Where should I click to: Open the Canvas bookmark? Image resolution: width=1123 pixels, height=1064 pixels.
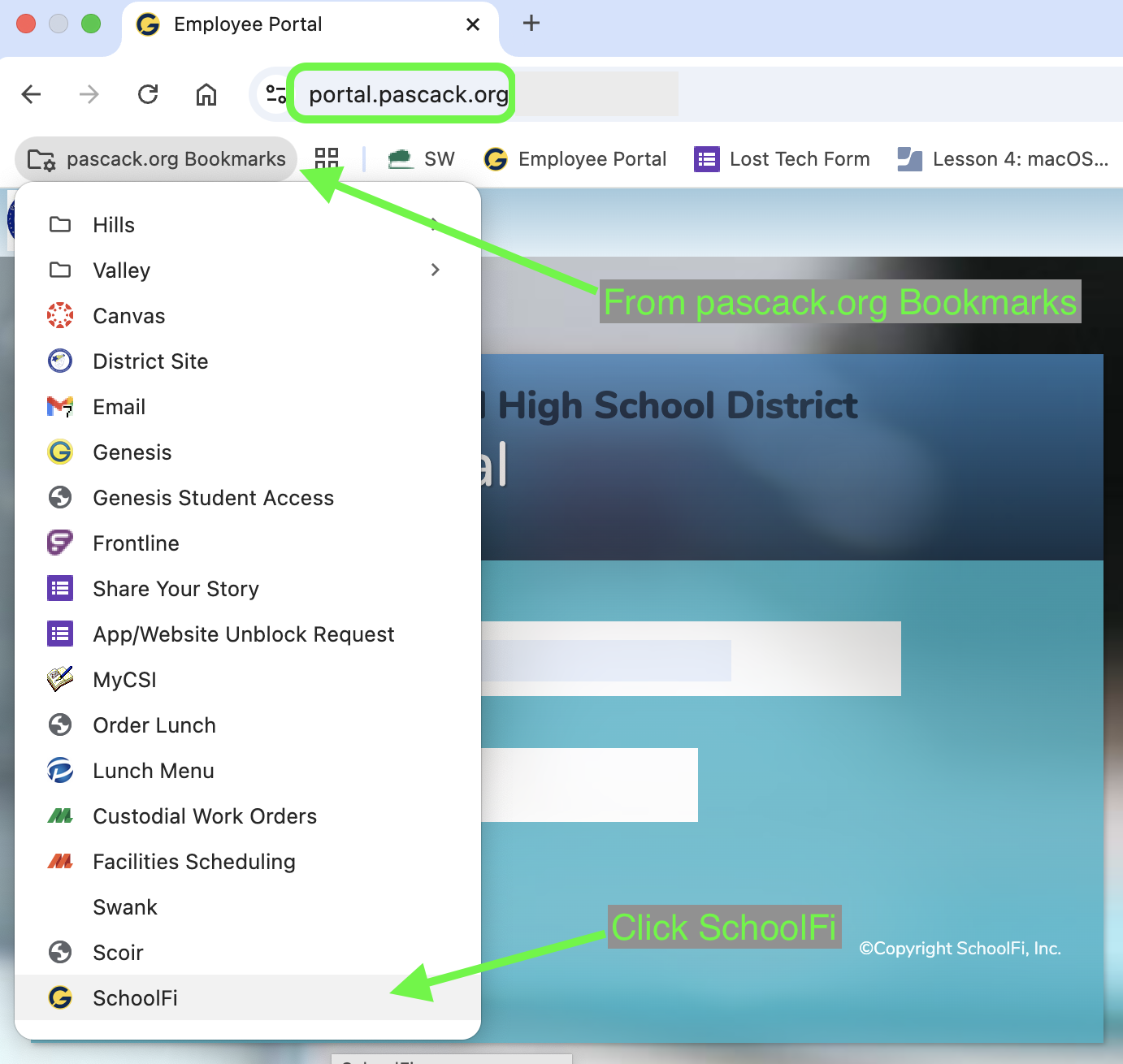[x=248, y=316]
